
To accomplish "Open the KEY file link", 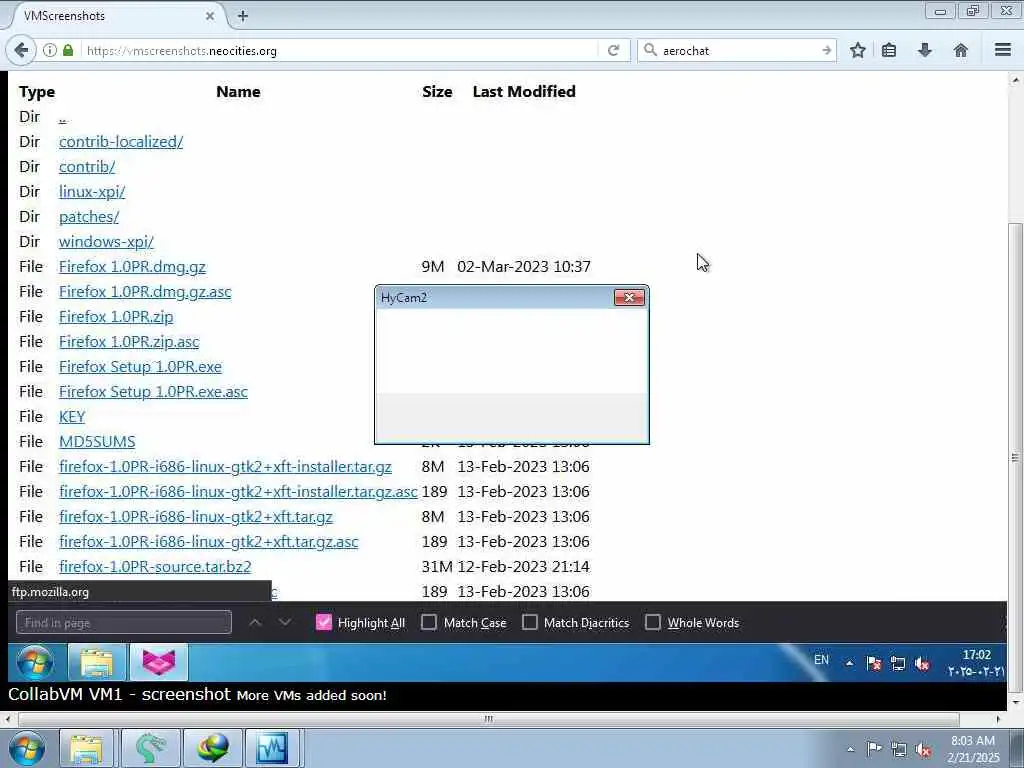I will 72,417.
